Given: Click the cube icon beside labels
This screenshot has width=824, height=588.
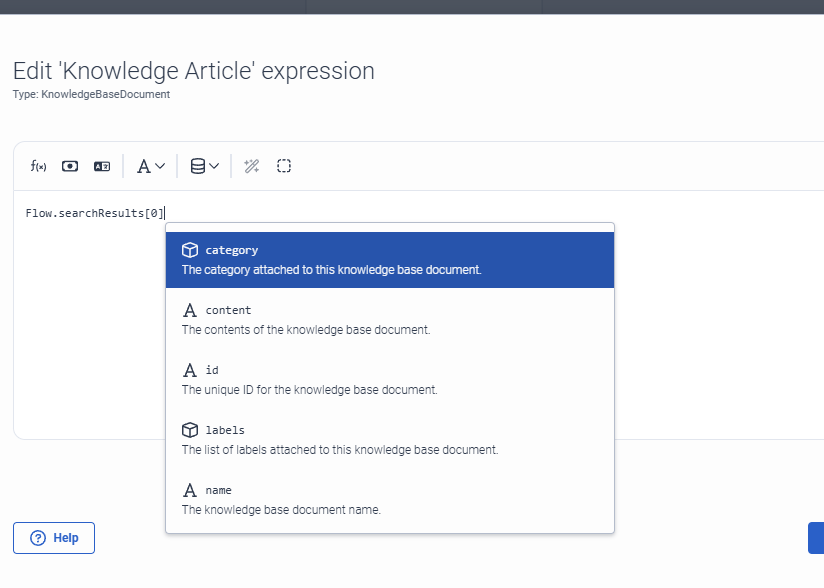Looking at the screenshot, I should 190,430.
